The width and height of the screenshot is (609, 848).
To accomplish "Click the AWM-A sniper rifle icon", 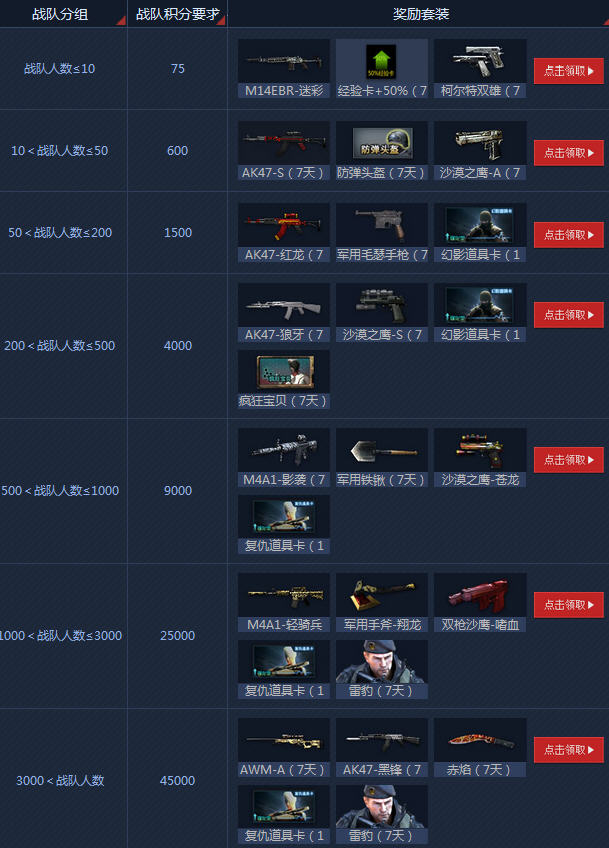I will pos(283,740).
